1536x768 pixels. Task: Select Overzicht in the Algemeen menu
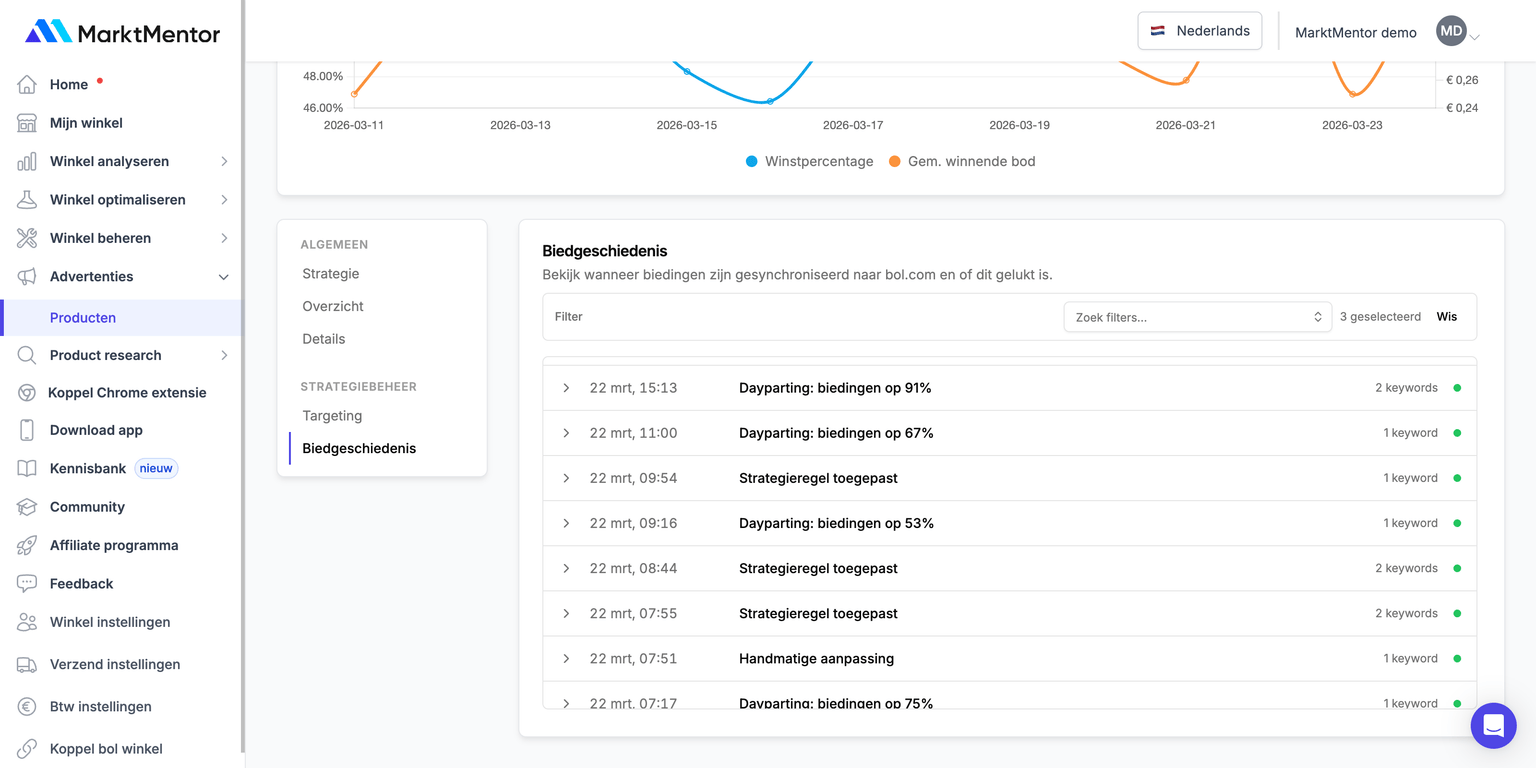(x=333, y=307)
